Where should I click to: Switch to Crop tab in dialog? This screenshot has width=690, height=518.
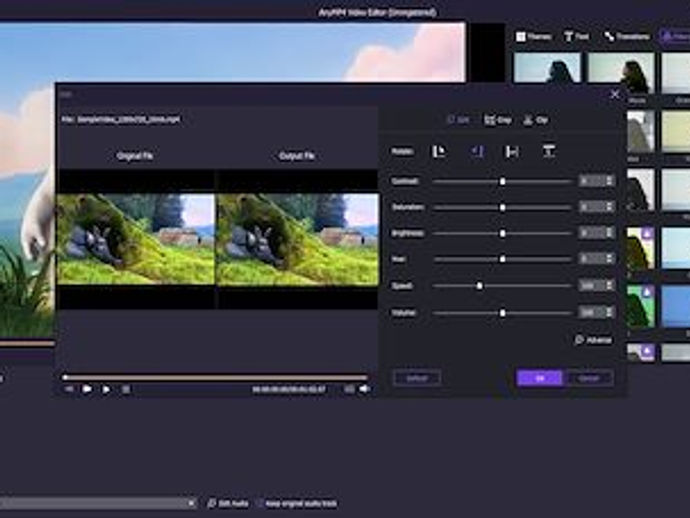click(x=498, y=120)
